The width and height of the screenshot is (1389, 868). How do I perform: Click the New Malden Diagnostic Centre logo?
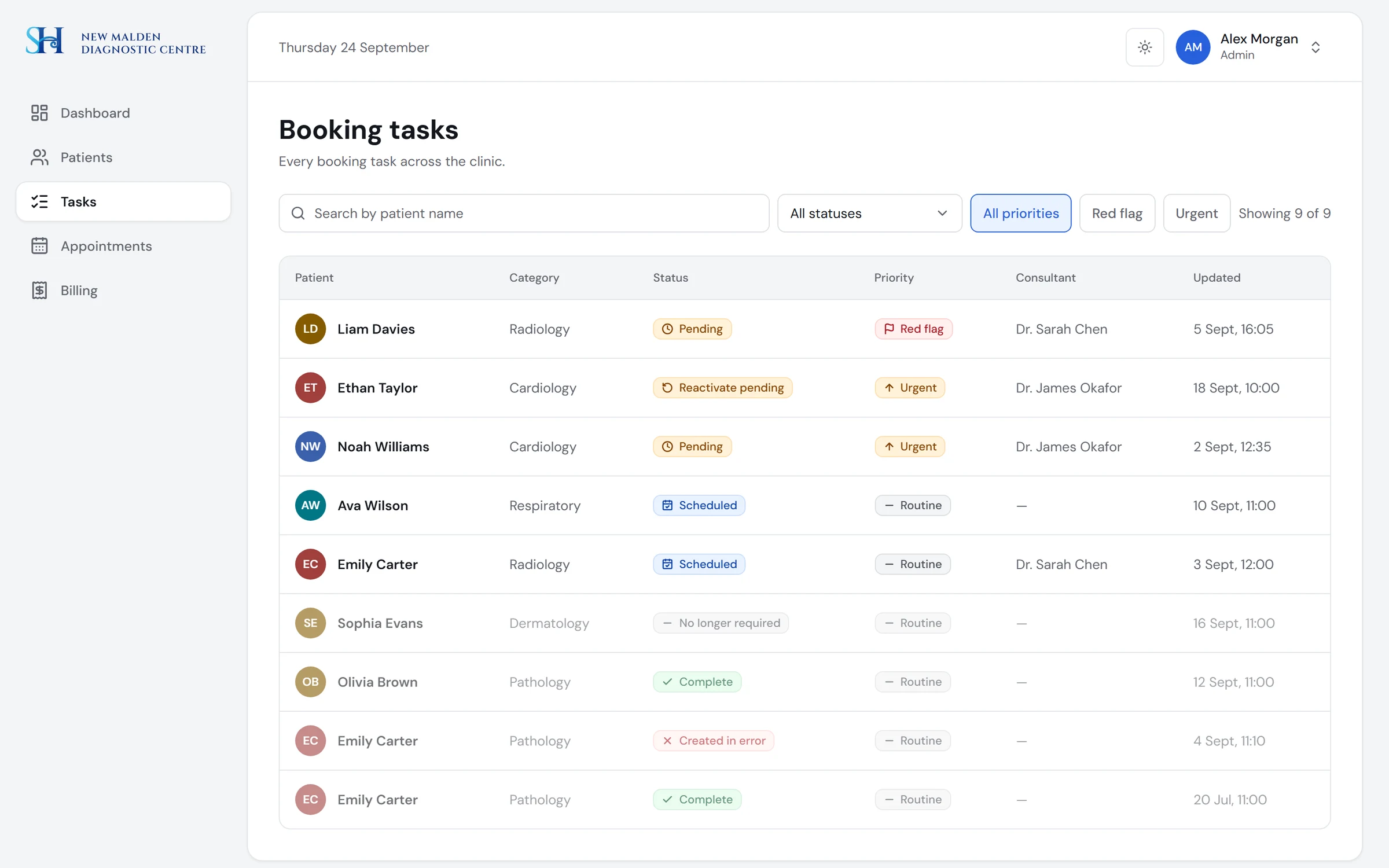point(116,42)
